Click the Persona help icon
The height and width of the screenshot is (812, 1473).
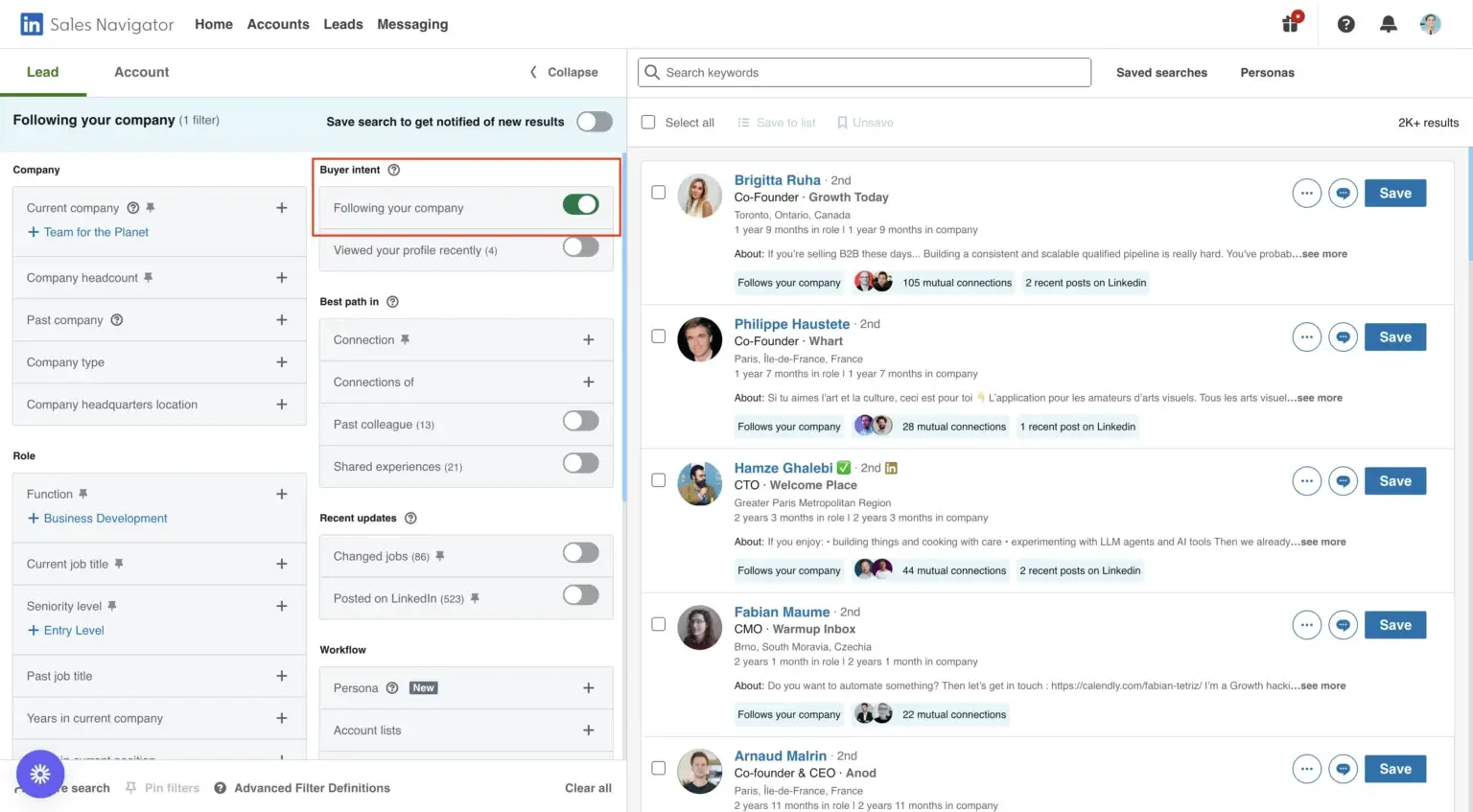pos(392,687)
